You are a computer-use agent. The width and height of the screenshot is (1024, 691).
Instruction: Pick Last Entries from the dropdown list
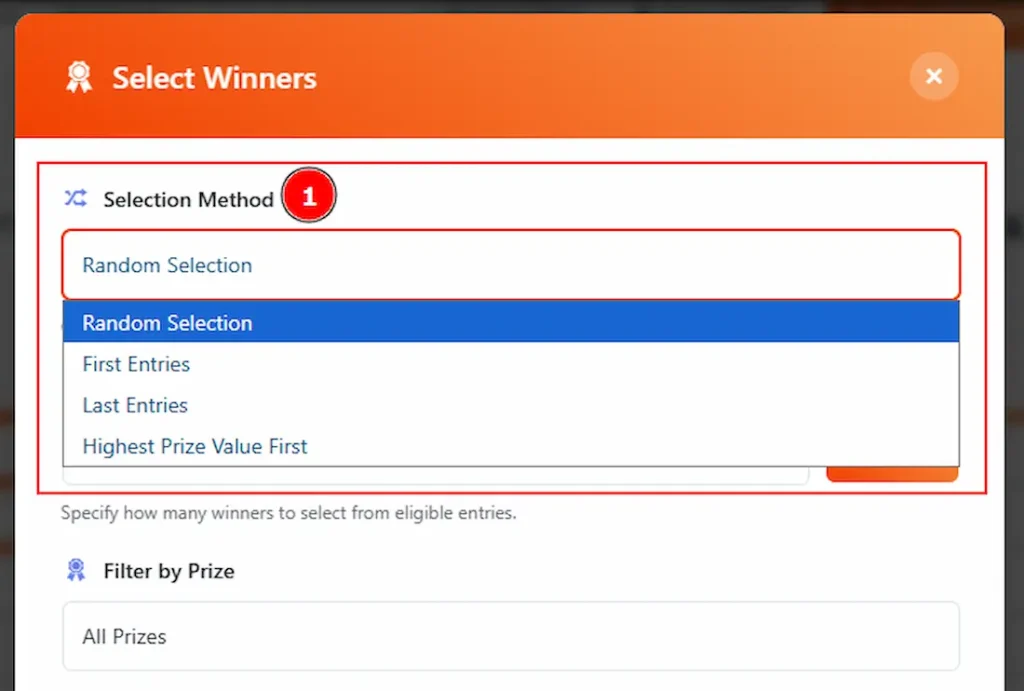[134, 405]
